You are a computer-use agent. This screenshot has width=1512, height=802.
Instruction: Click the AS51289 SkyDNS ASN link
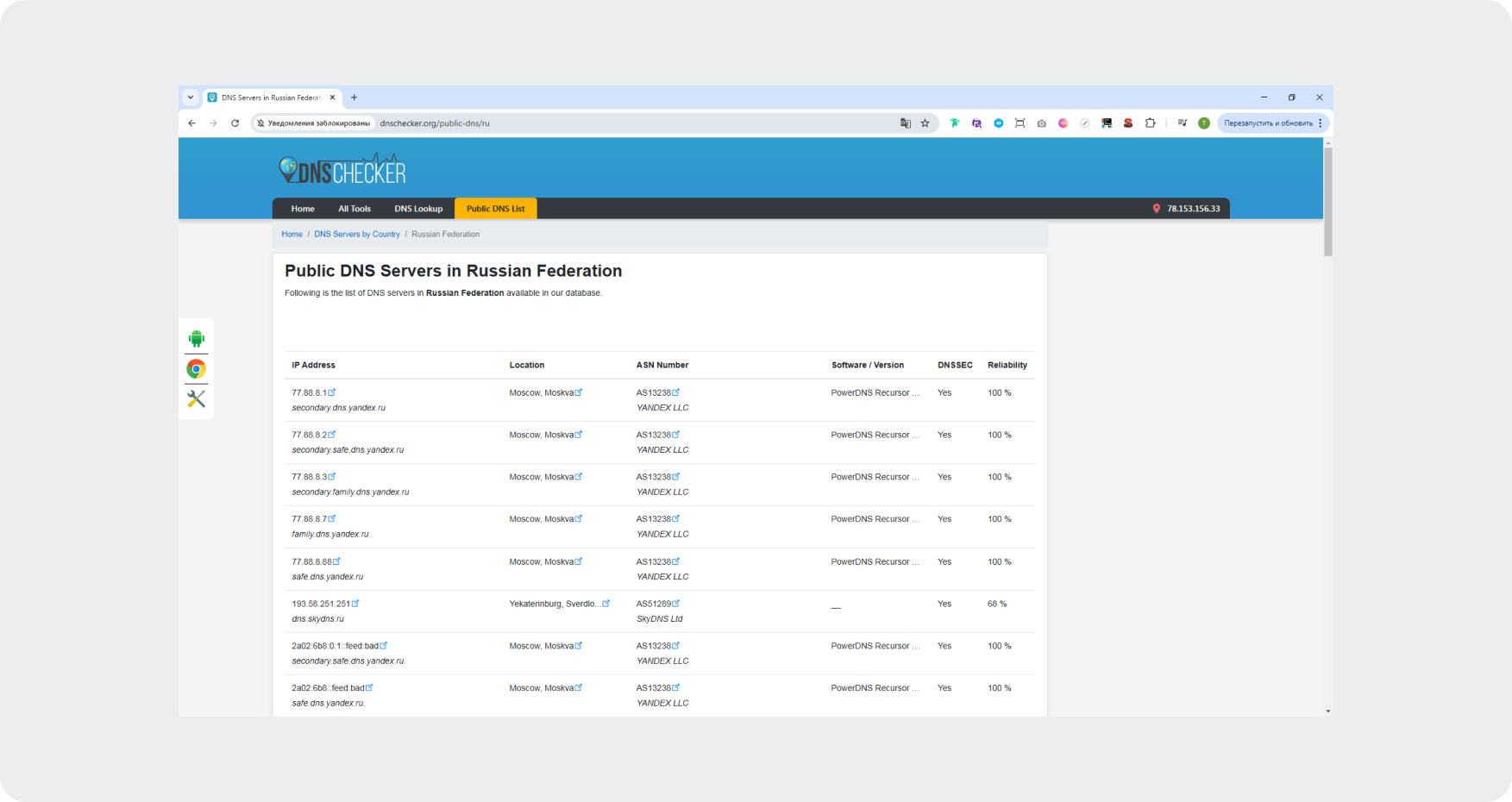[x=654, y=604]
